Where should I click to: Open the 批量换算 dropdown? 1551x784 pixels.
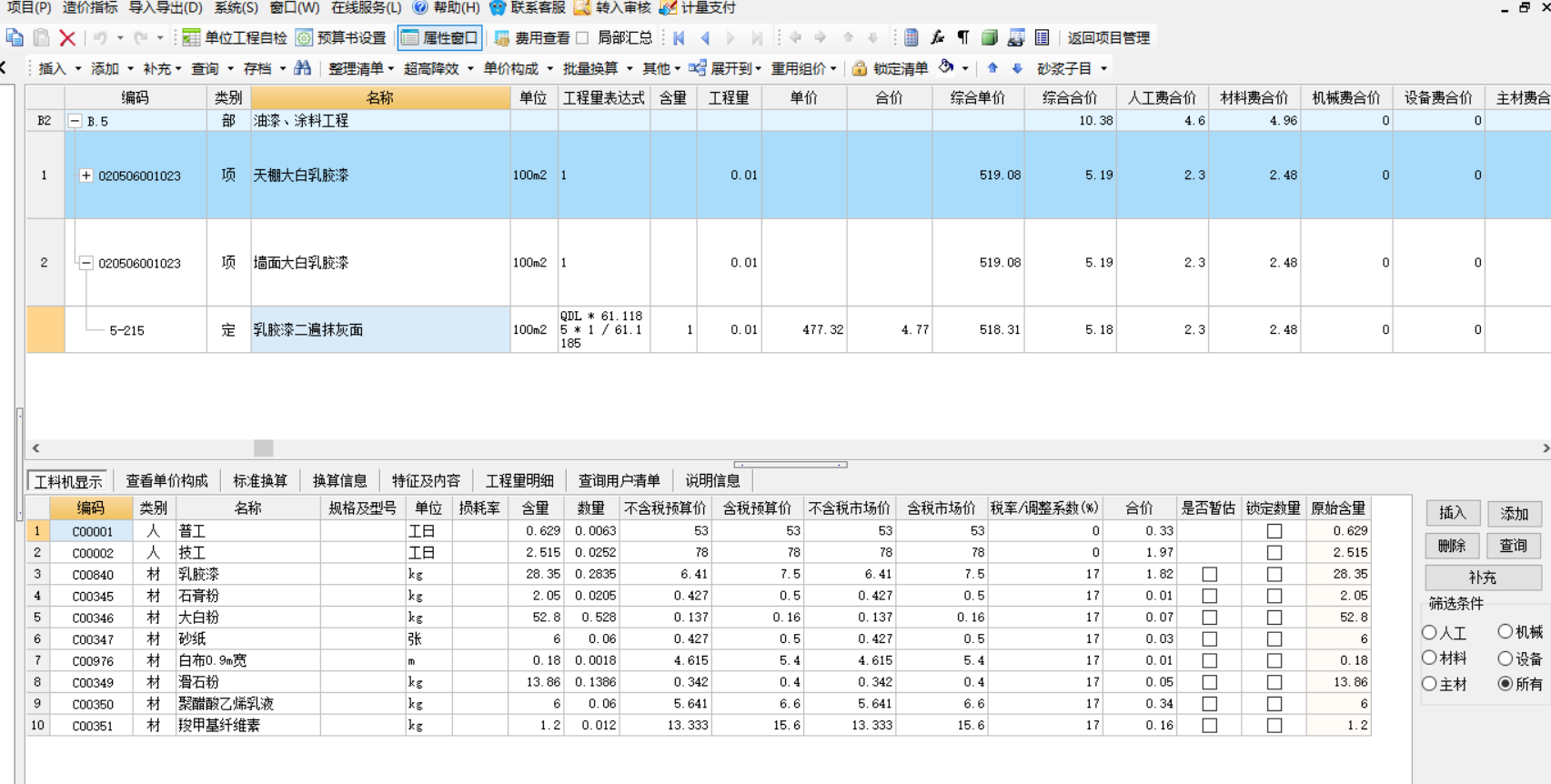598,68
